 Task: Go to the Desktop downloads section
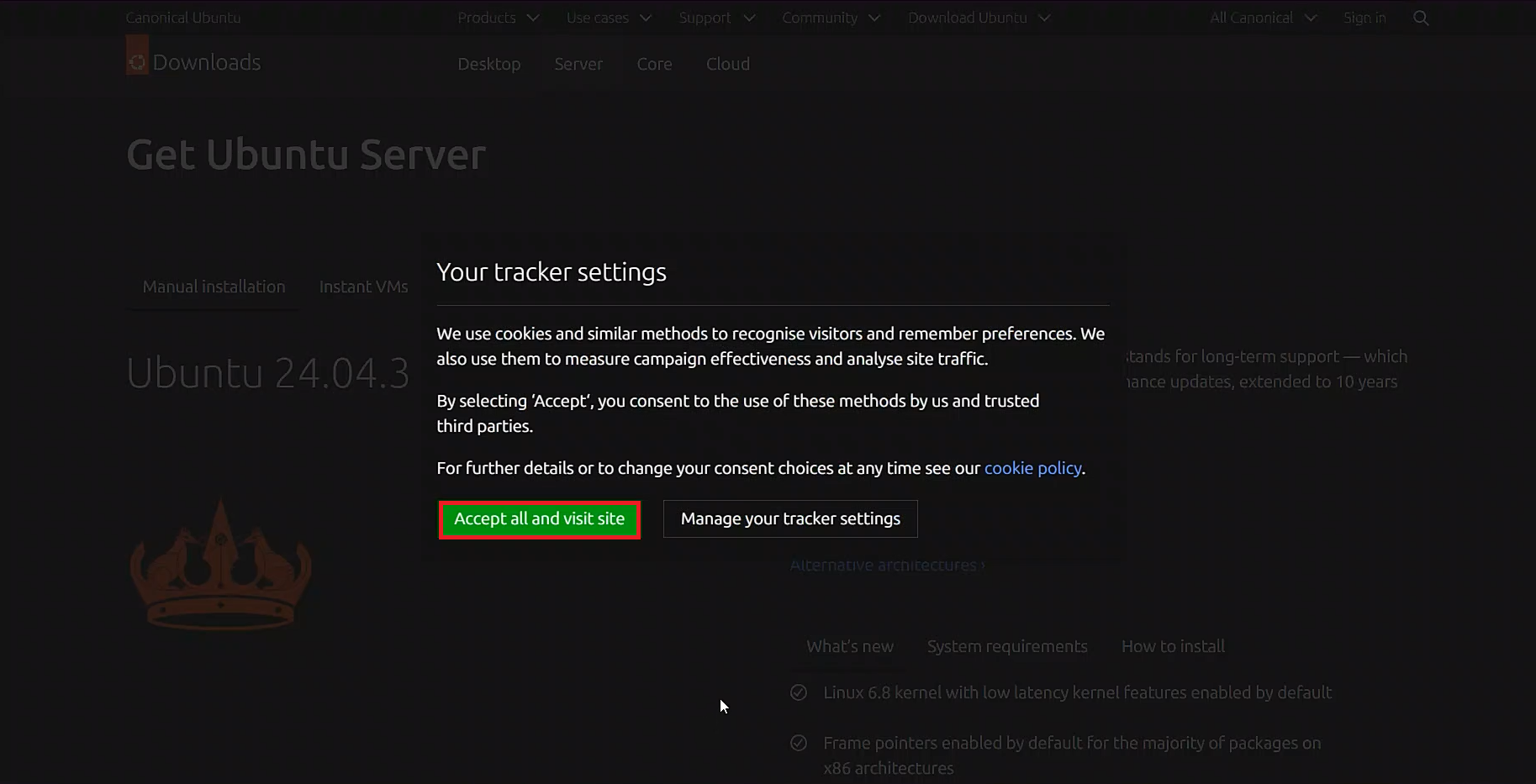(x=488, y=64)
